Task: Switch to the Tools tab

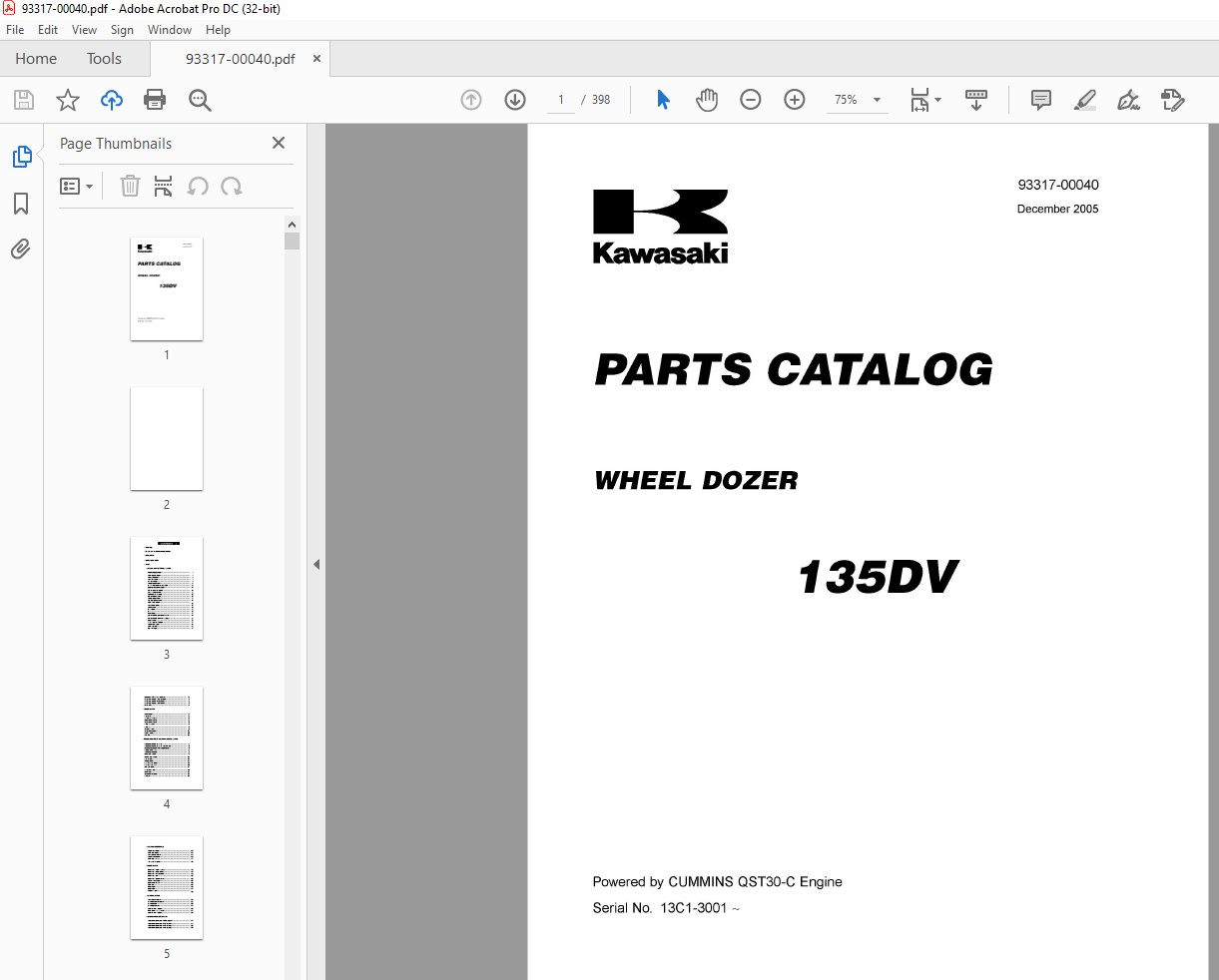Action: click(104, 59)
